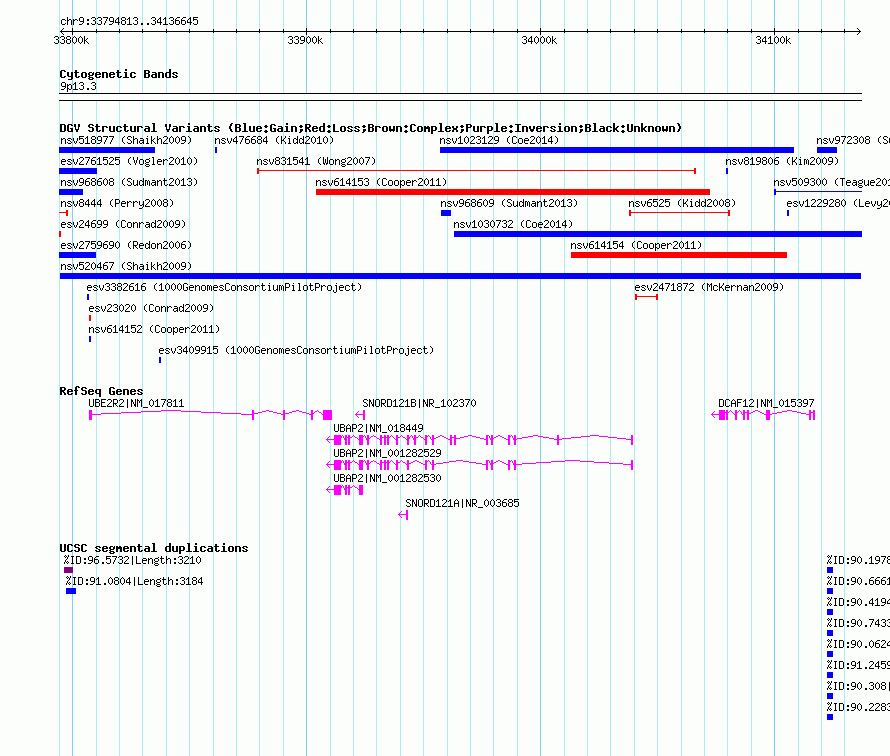Select the nsv614154 (Cooper2011) red bar
Viewport: 890px width, 756px height.
pos(679,255)
